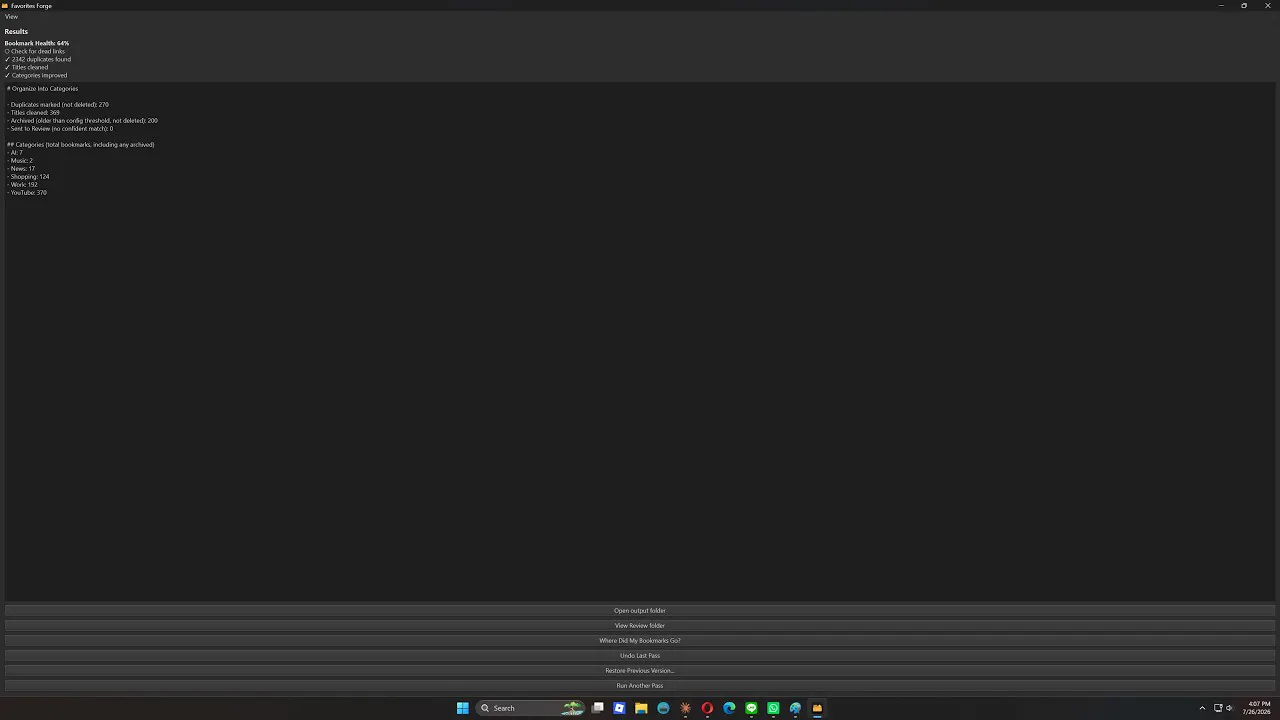Open Where Did My Bookmarks Go?

coord(640,641)
